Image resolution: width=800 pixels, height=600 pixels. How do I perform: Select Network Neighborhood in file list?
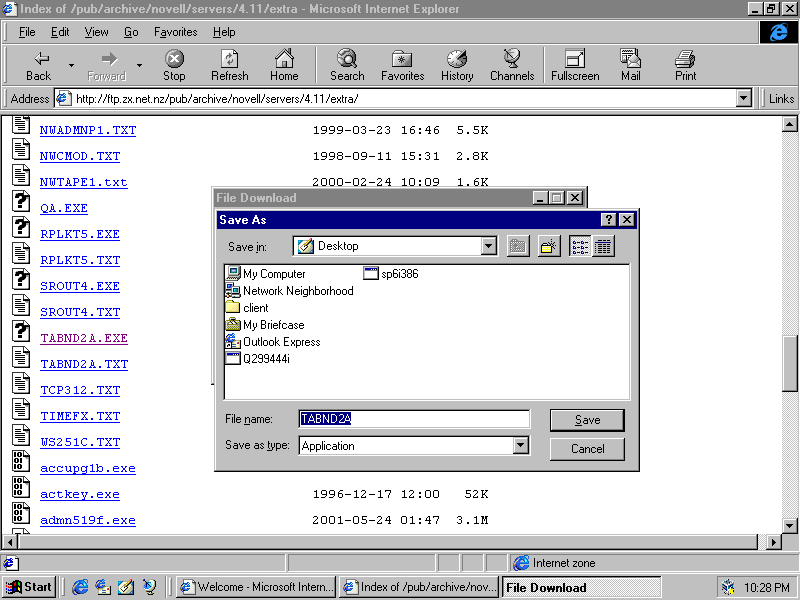290,291
